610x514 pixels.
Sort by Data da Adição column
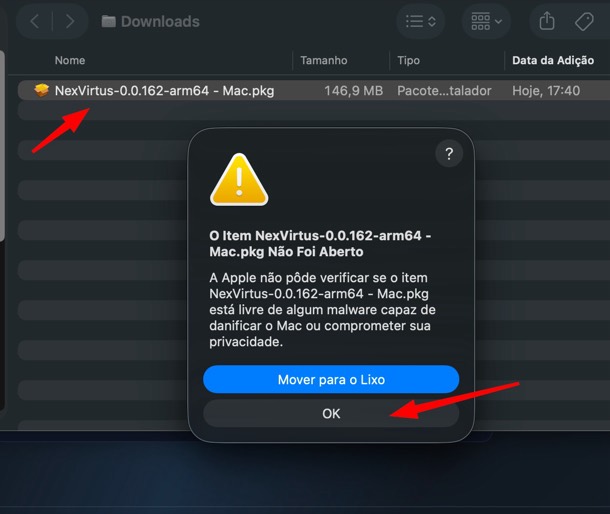coord(553,60)
